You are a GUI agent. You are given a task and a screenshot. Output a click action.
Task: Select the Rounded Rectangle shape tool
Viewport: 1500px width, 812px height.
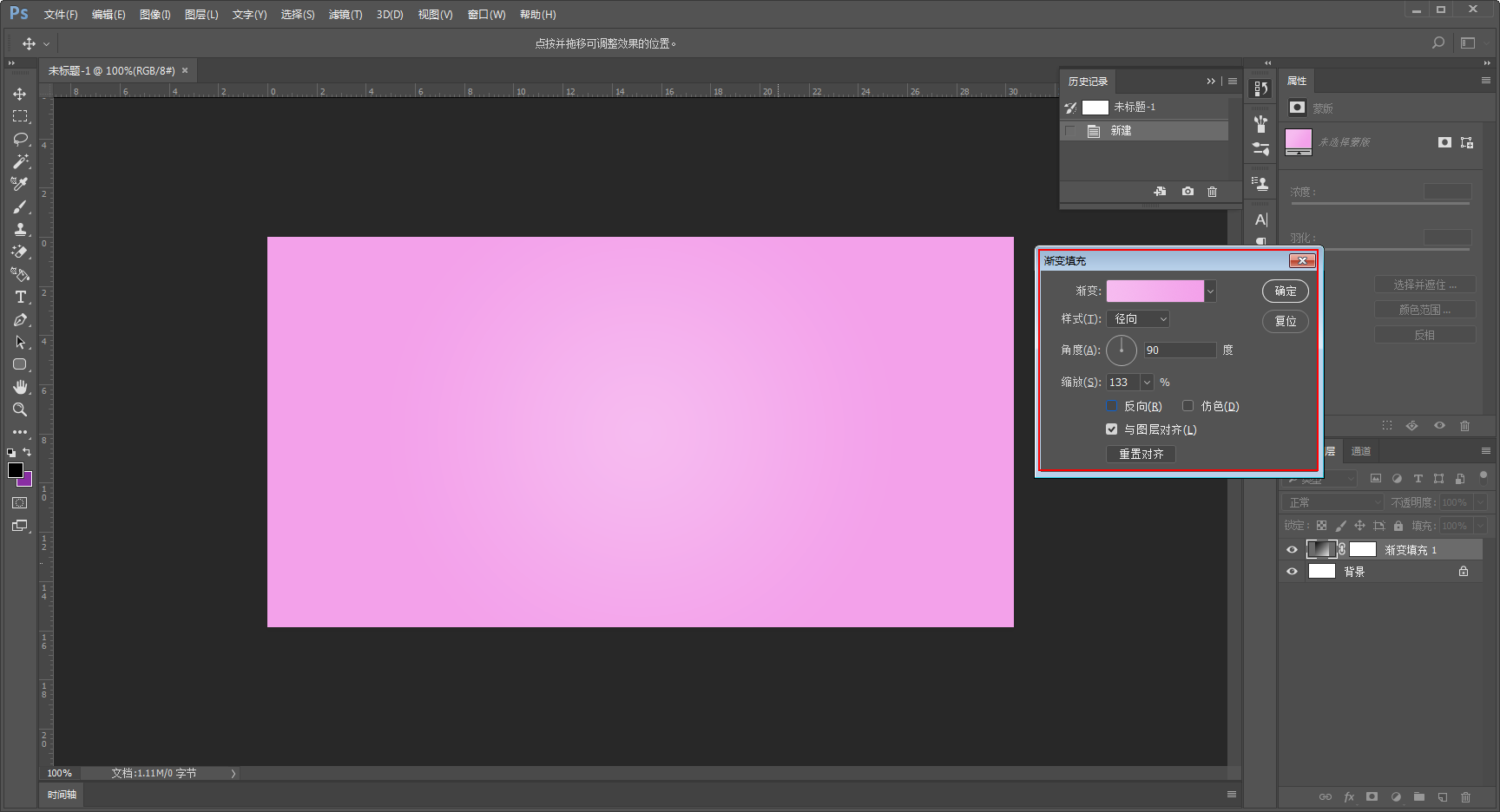coord(20,364)
